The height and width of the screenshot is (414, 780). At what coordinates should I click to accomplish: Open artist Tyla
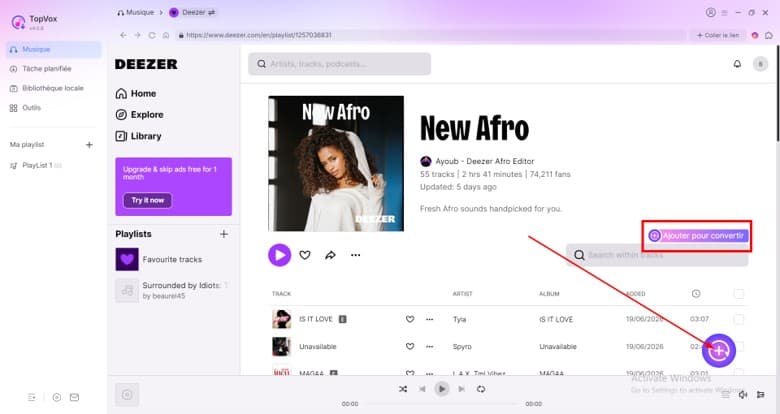pyautogui.click(x=460, y=319)
